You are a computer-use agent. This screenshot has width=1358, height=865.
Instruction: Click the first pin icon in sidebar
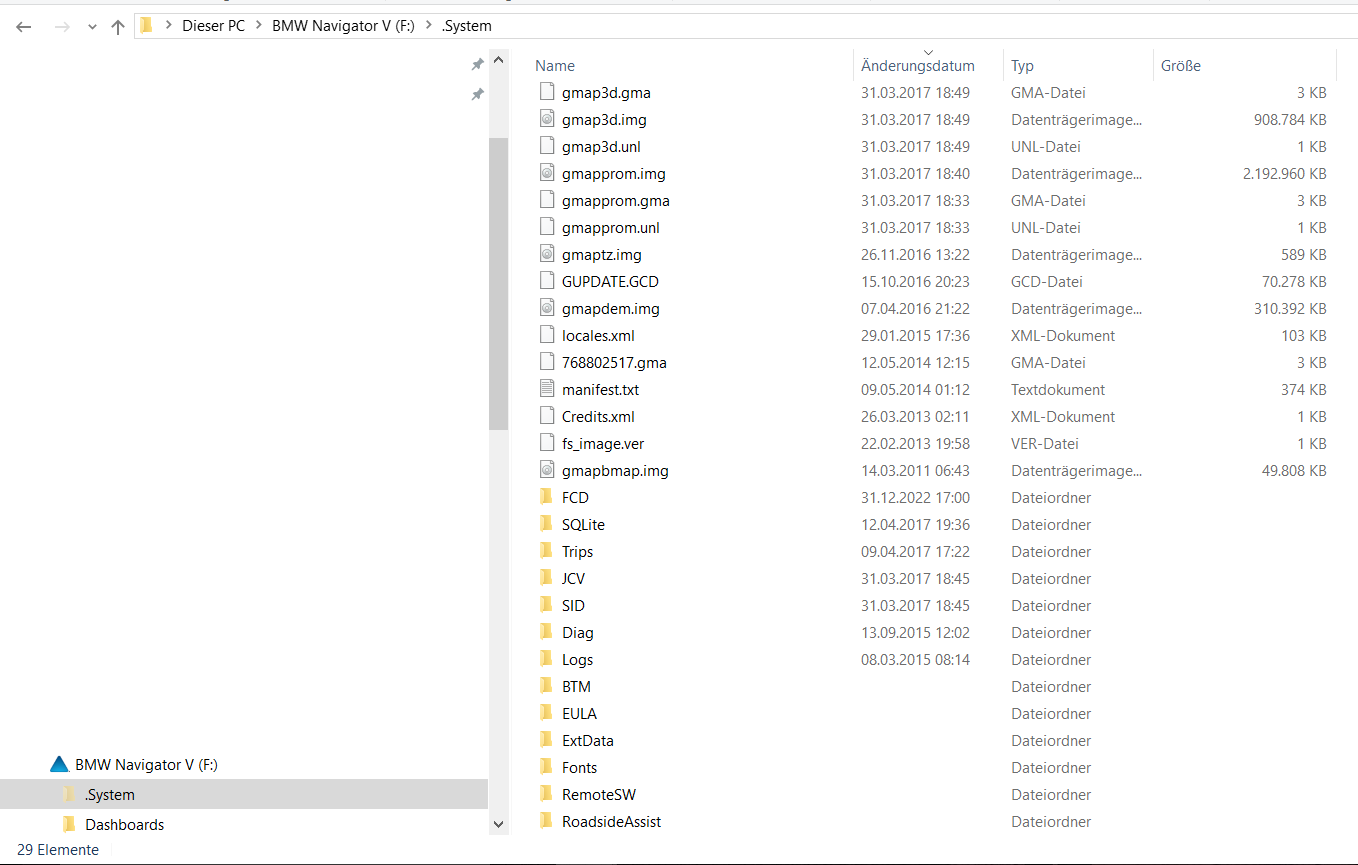(477, 65)
